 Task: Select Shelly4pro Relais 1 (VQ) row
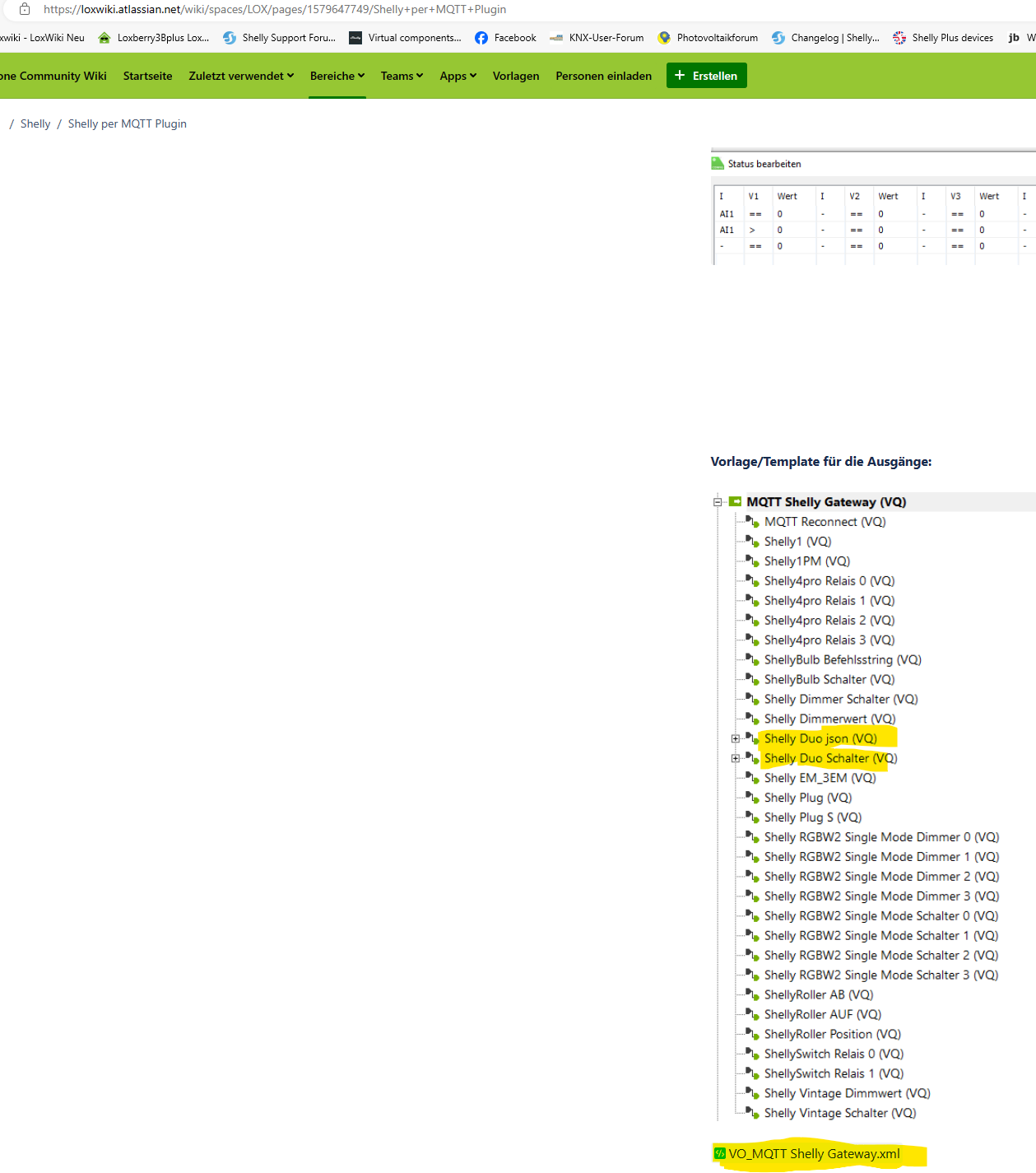(829, 600)
